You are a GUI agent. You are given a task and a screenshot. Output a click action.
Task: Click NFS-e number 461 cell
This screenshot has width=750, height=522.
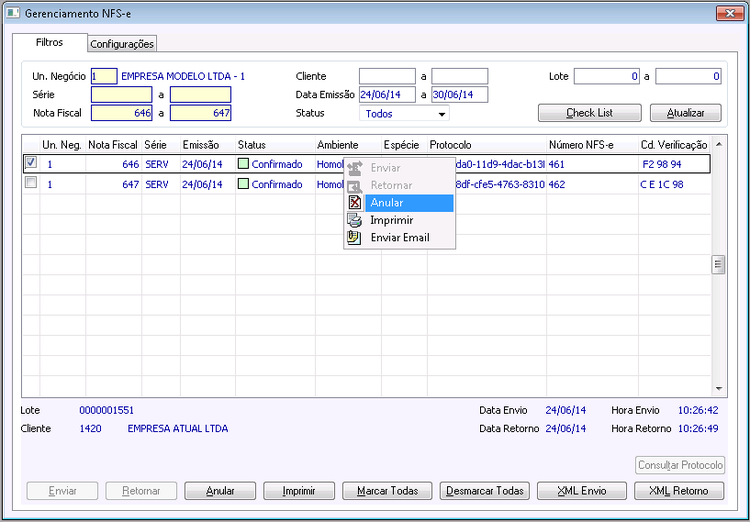coord(592,165)
